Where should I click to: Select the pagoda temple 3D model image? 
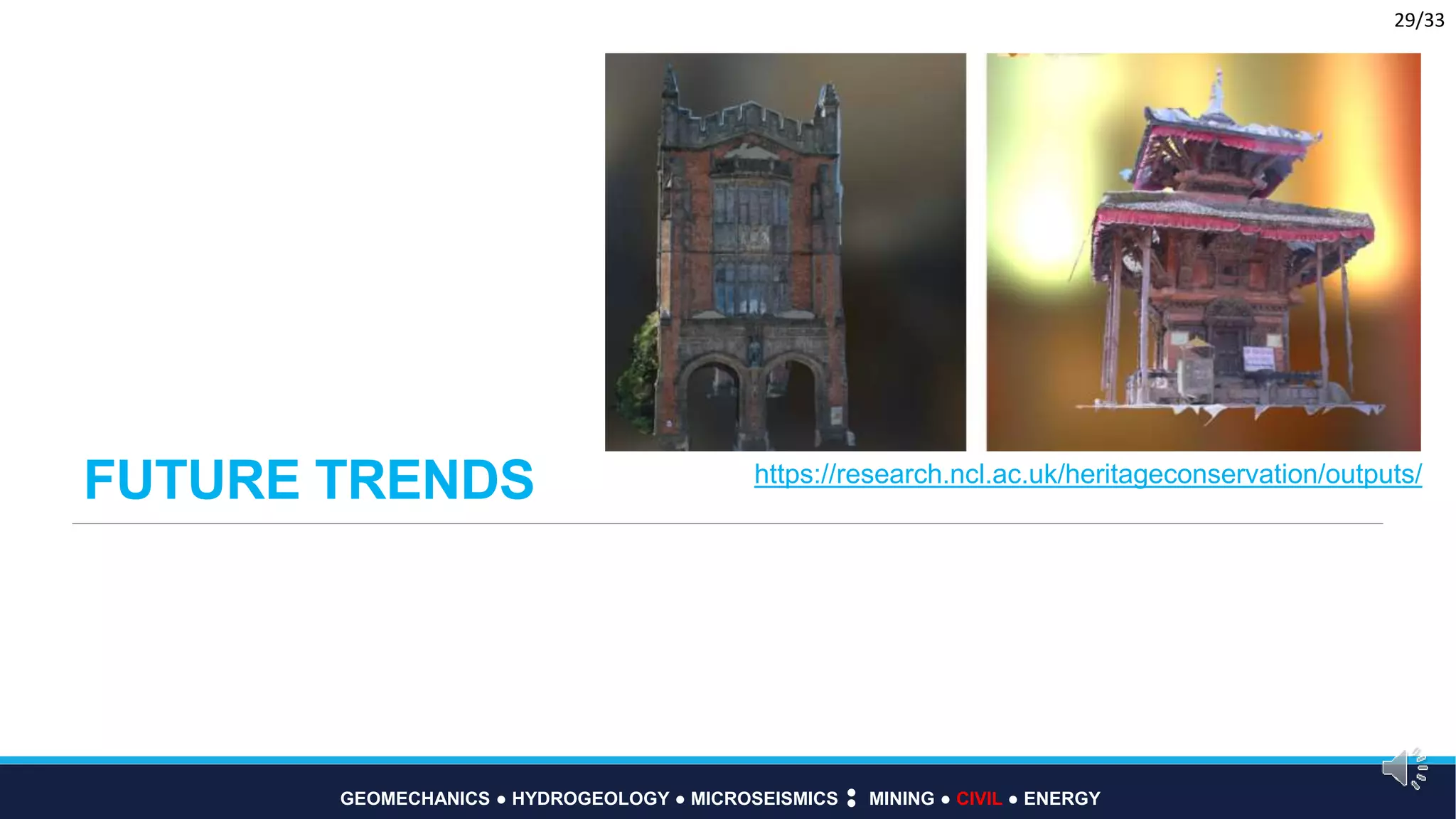click(1203, 252)
